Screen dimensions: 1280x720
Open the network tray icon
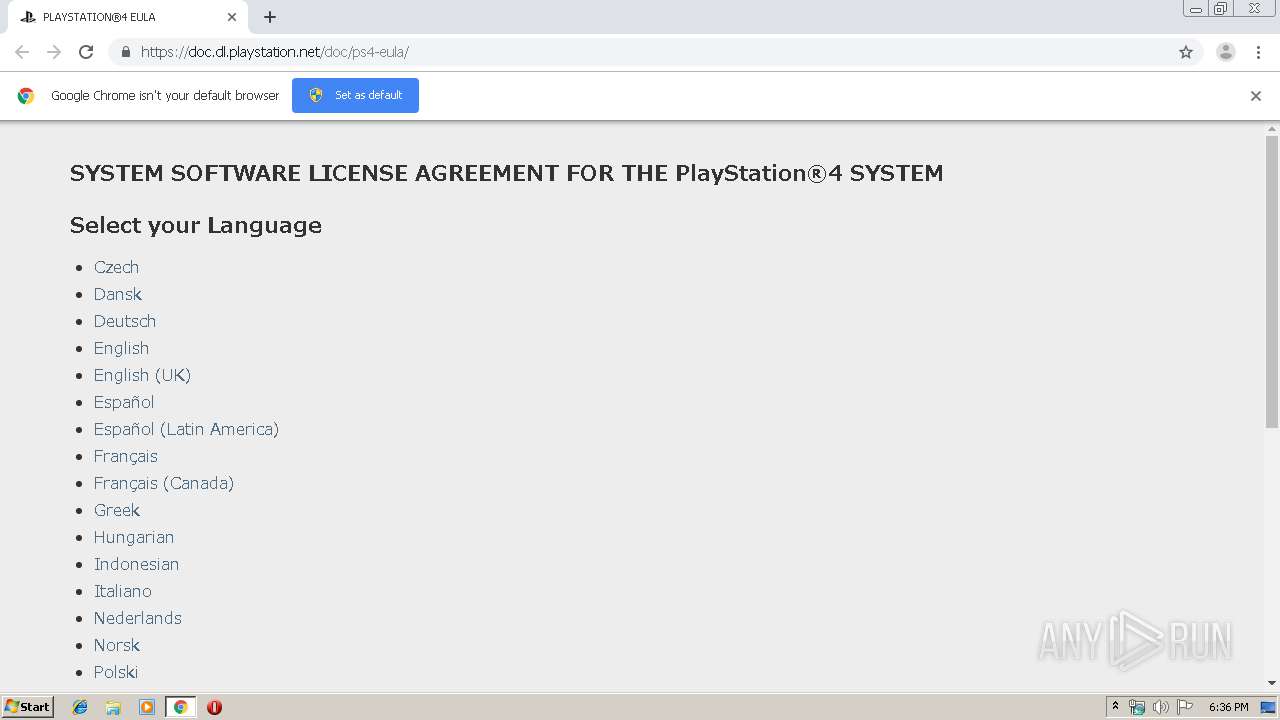(x=1137, y=707)
